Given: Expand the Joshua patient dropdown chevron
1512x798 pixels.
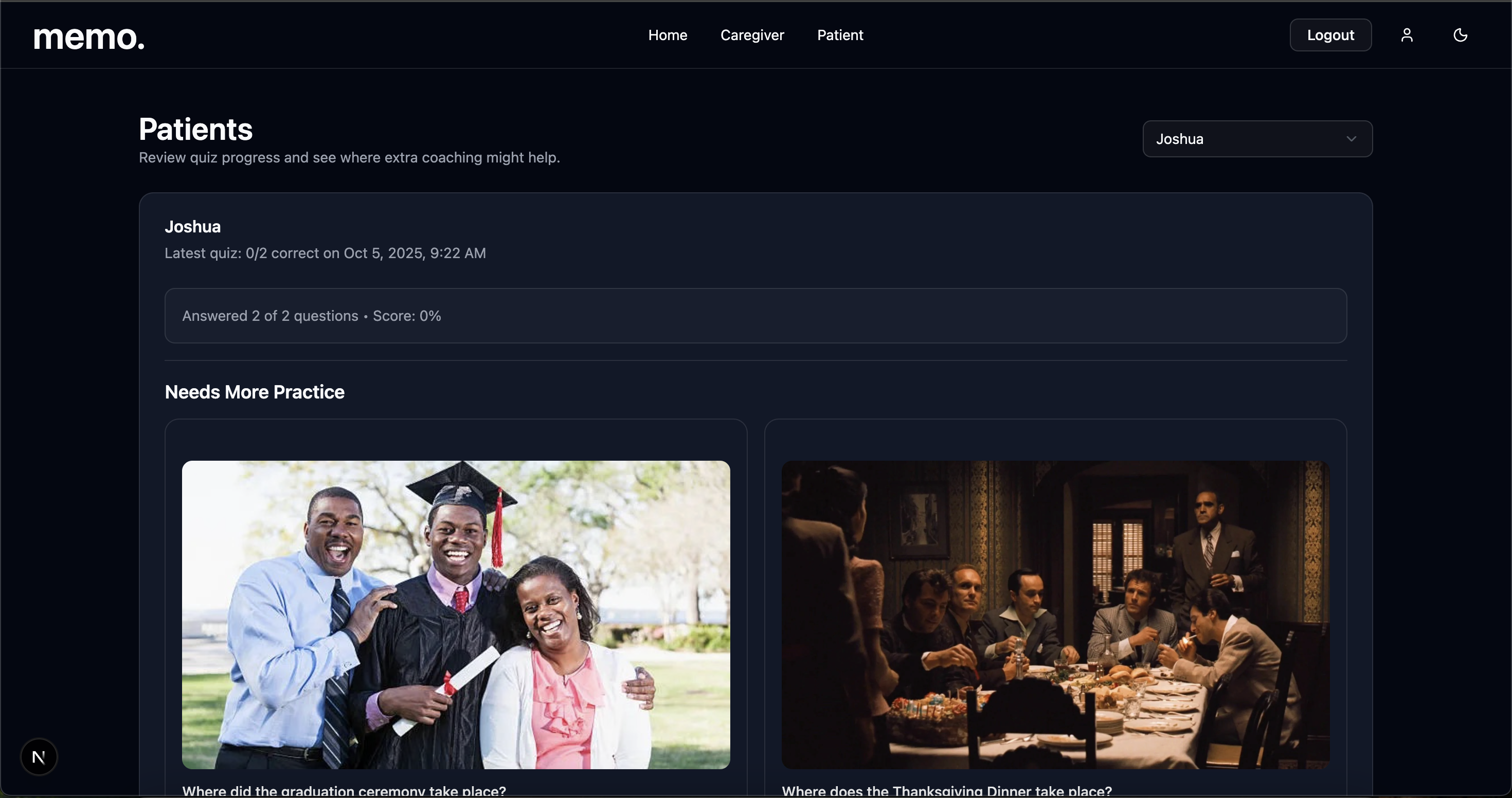Looking at the screenshot, I should tap(1351, 139).
